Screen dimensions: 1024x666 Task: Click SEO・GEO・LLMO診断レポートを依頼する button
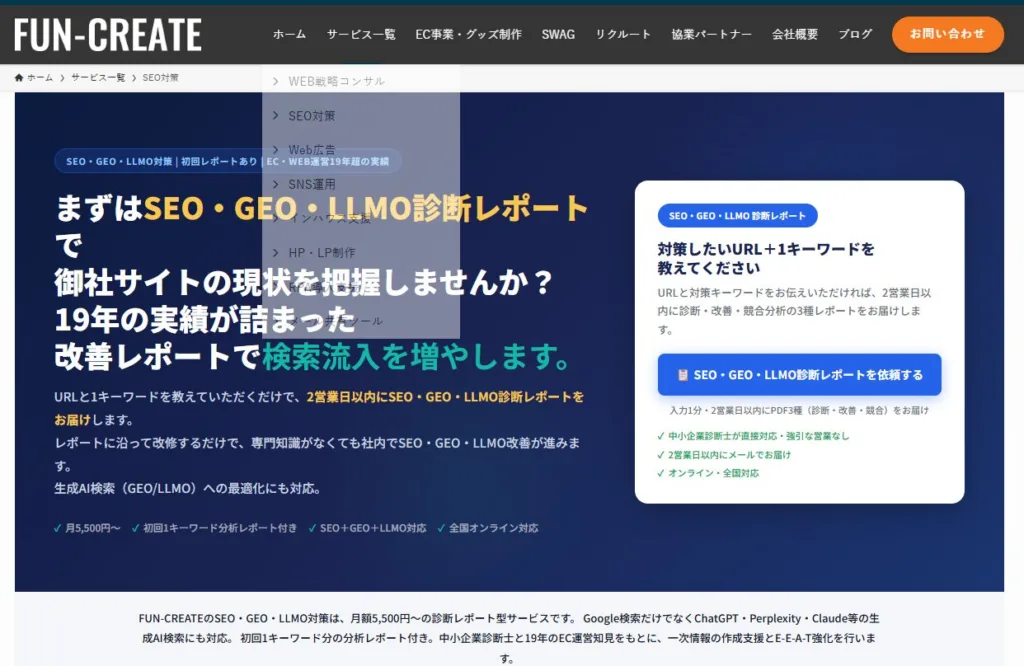pyautogui.click(x=799, y=375)
